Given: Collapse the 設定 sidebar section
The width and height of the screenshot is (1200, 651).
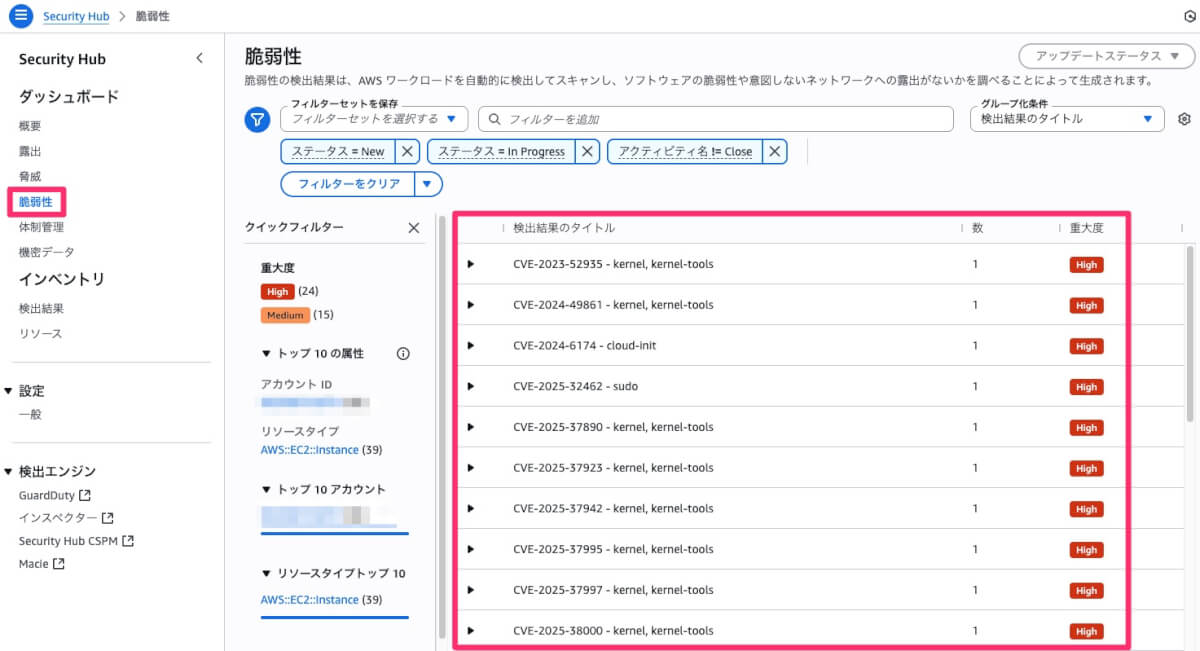Looking at the screenshot, I should [8, 391].
